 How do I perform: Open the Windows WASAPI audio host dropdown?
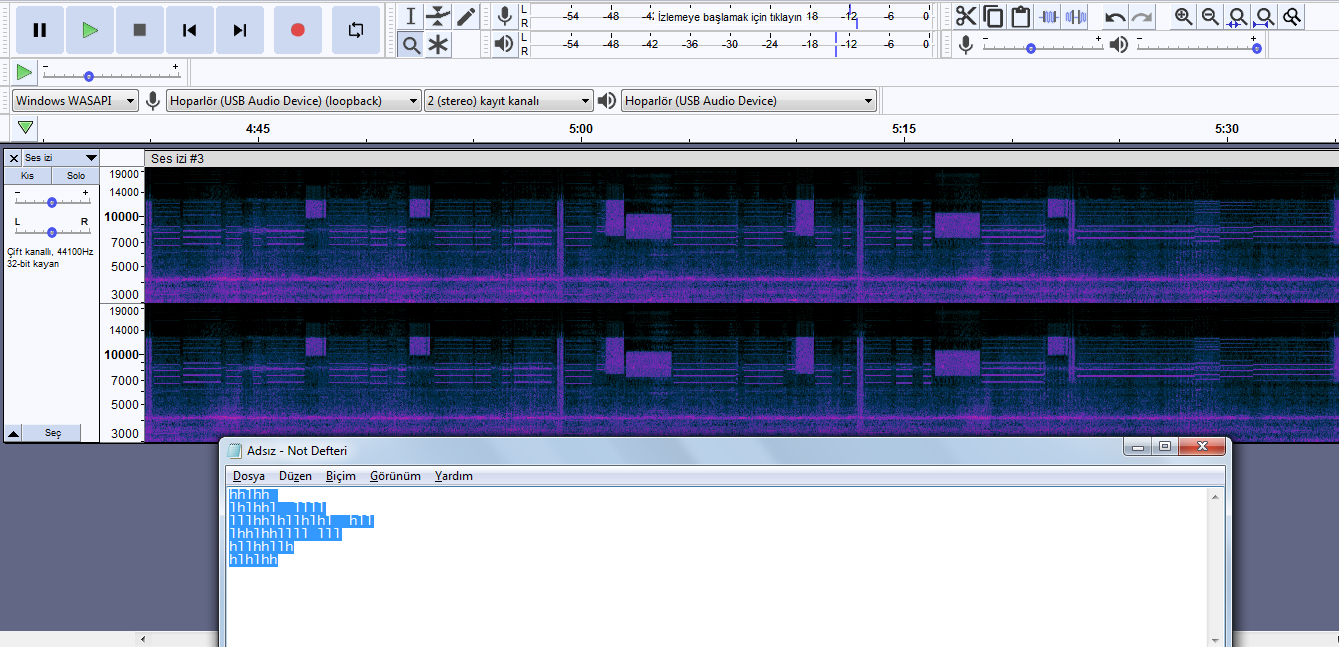point(75,100)
